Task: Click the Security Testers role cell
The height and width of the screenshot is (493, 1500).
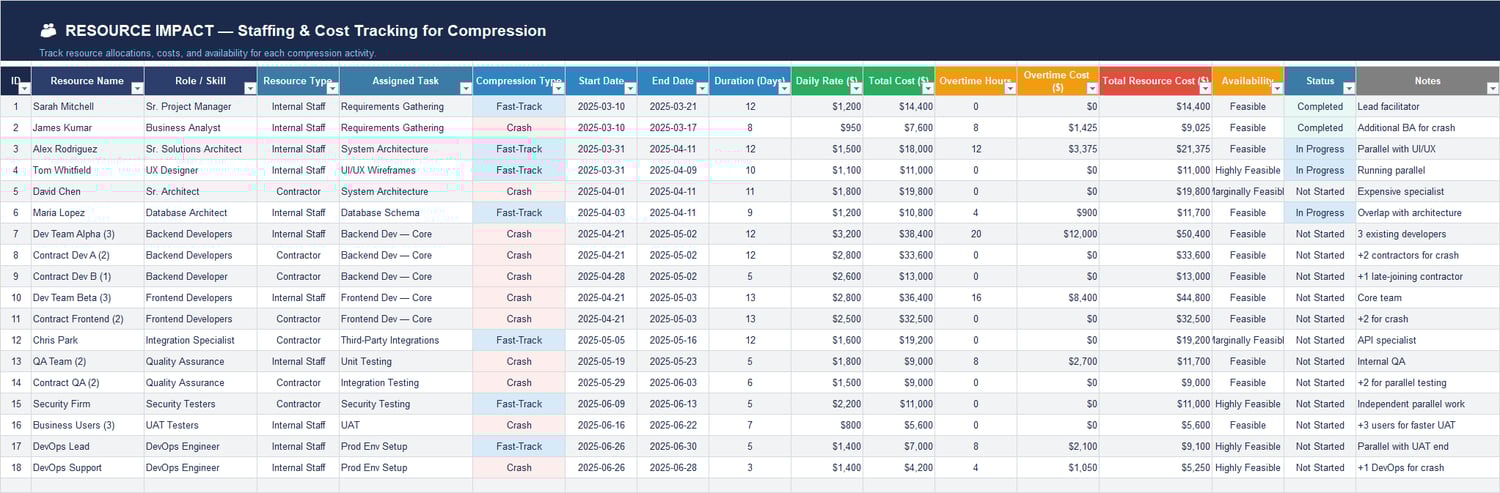Action: pyautogui.click(x=201, y=404)
